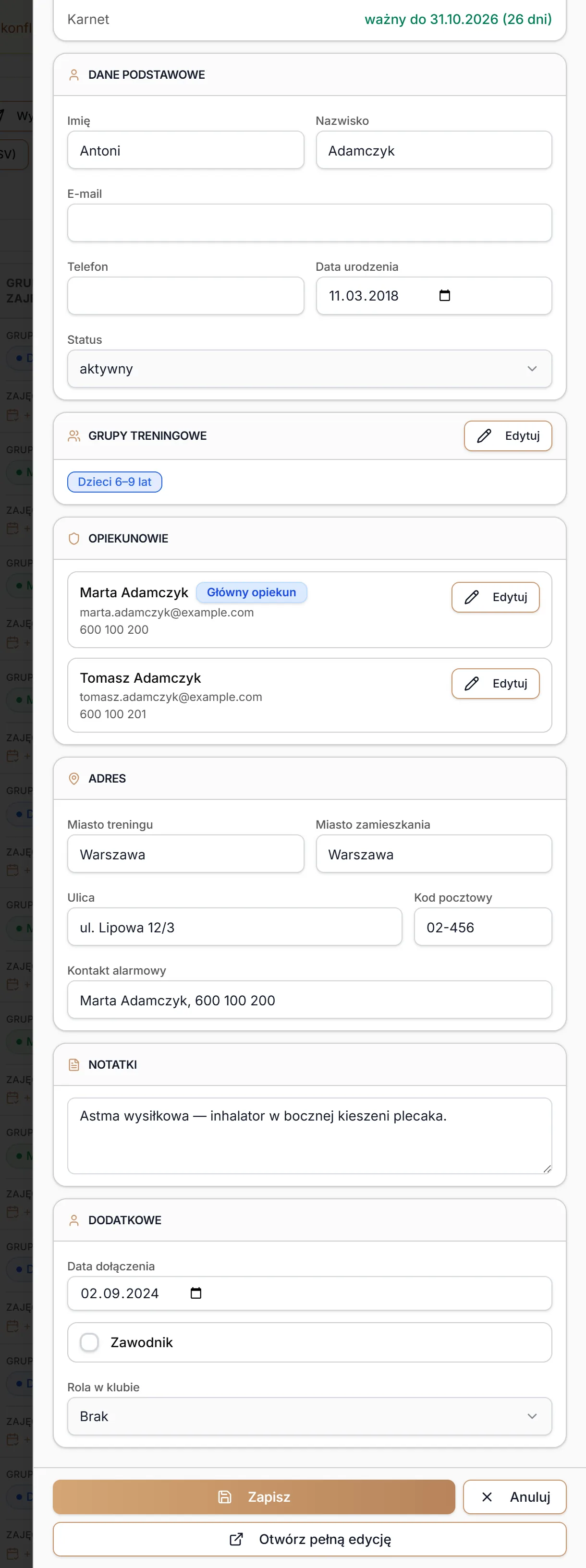This screenshot has width=586, height=1568.
Task: Focus the E-mail input field
Action: tap(309, 223)
